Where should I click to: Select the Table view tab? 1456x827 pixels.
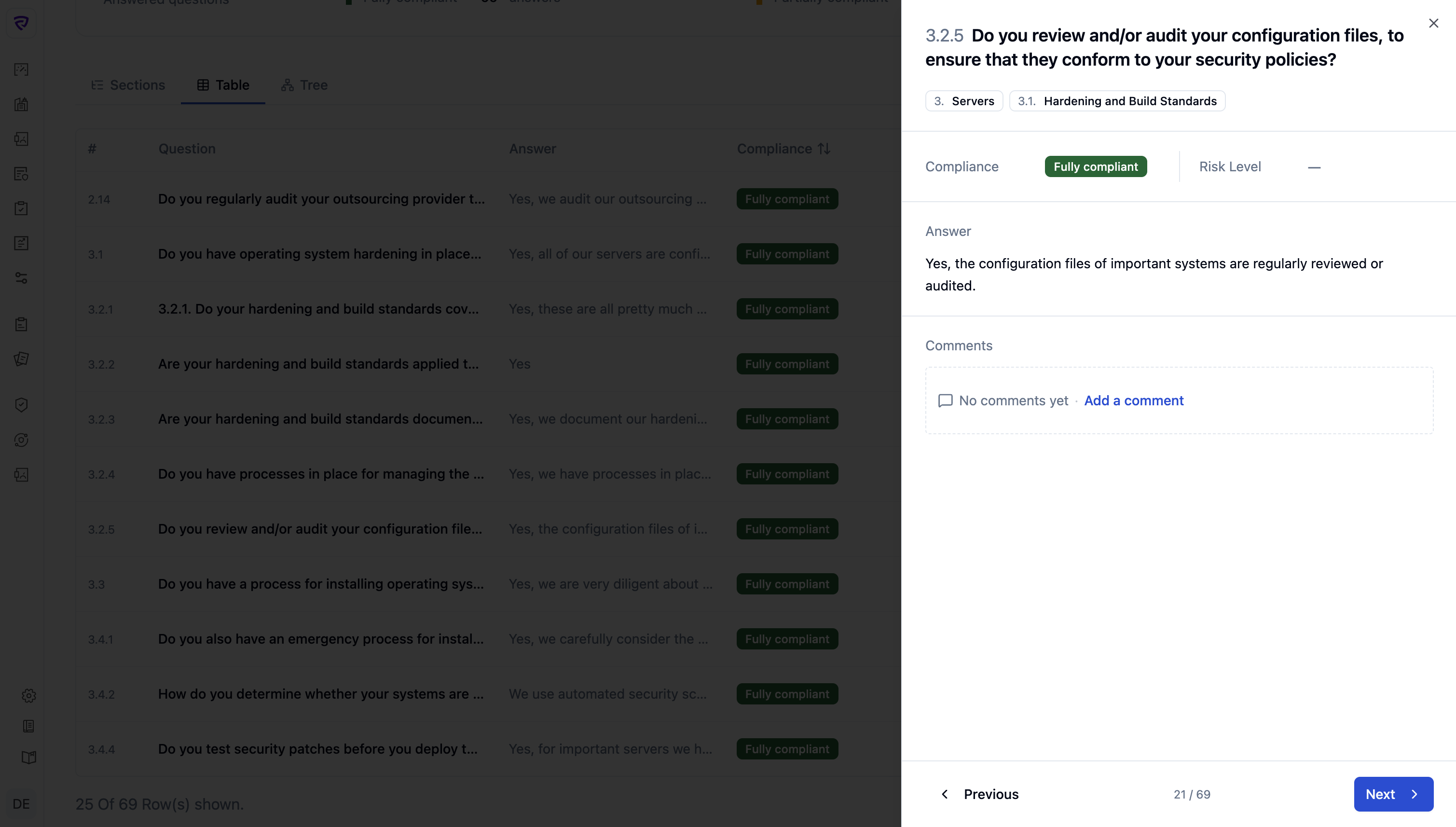point(223,85)
